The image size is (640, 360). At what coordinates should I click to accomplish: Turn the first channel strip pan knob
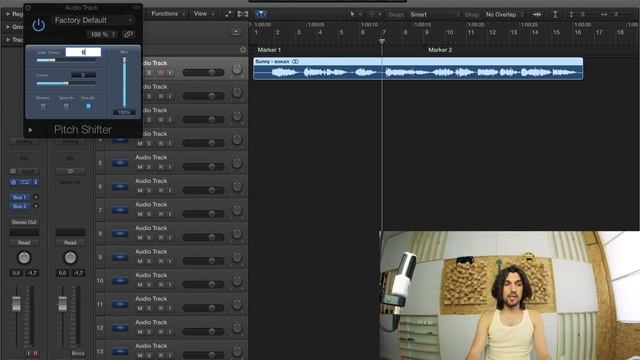pyautogui.click(x=24, y=258)
